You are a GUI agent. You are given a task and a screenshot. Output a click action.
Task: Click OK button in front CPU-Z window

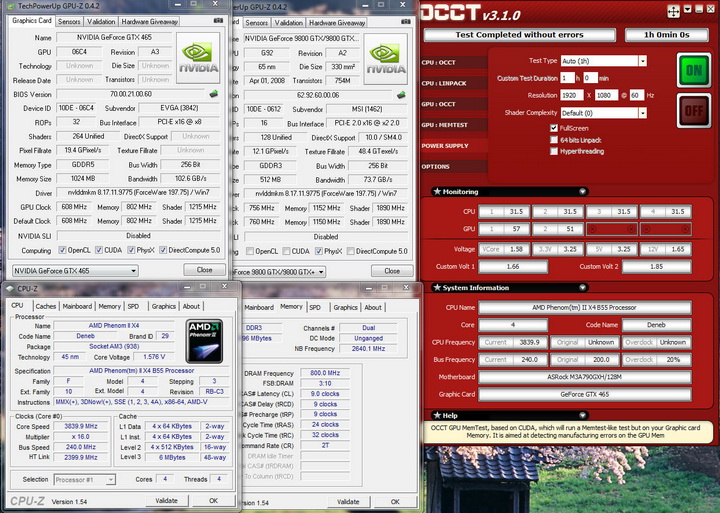click(x=214, y=501)
